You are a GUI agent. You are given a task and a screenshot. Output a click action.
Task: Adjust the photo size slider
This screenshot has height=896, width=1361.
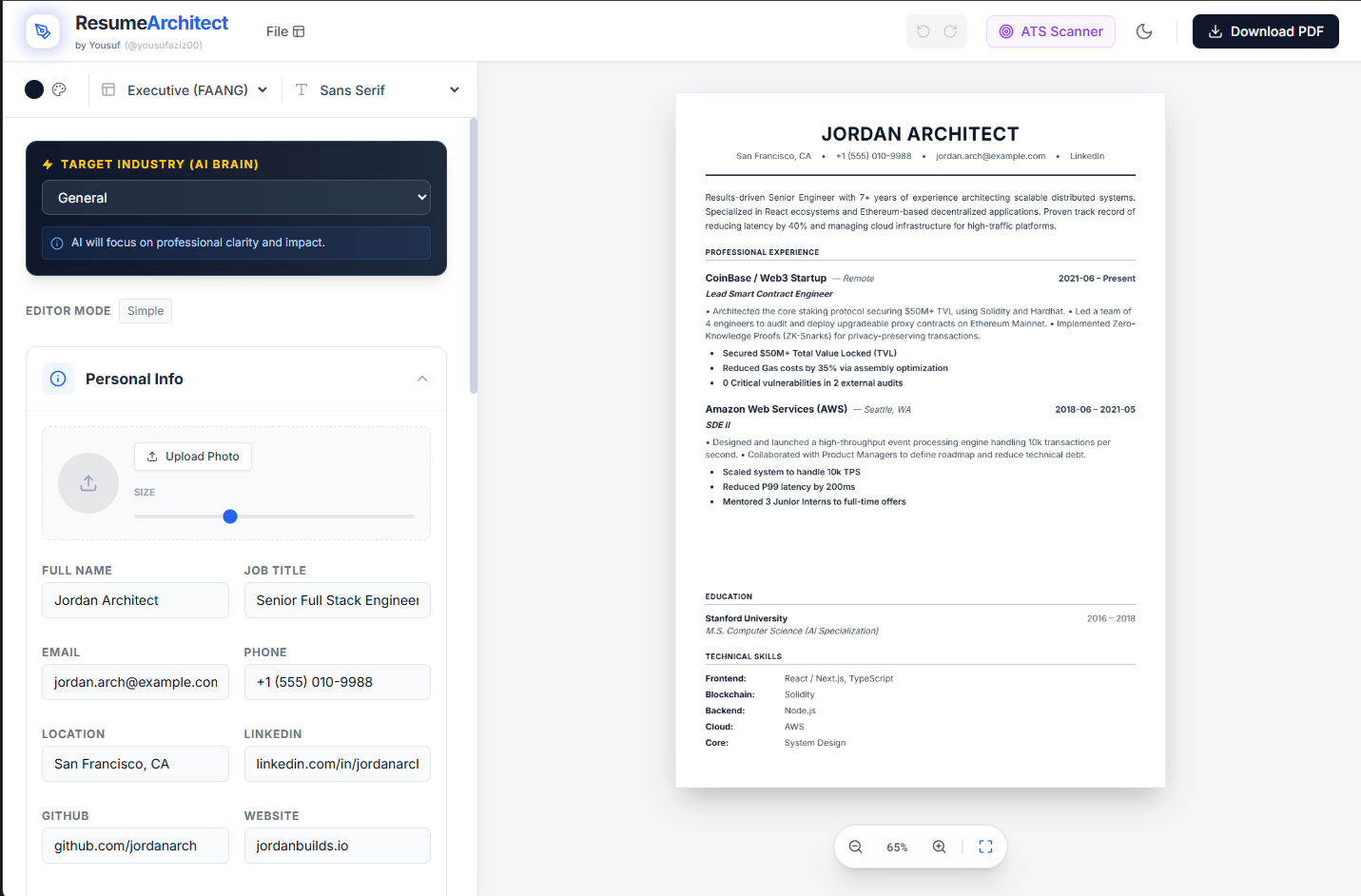[x=274, y=516]
